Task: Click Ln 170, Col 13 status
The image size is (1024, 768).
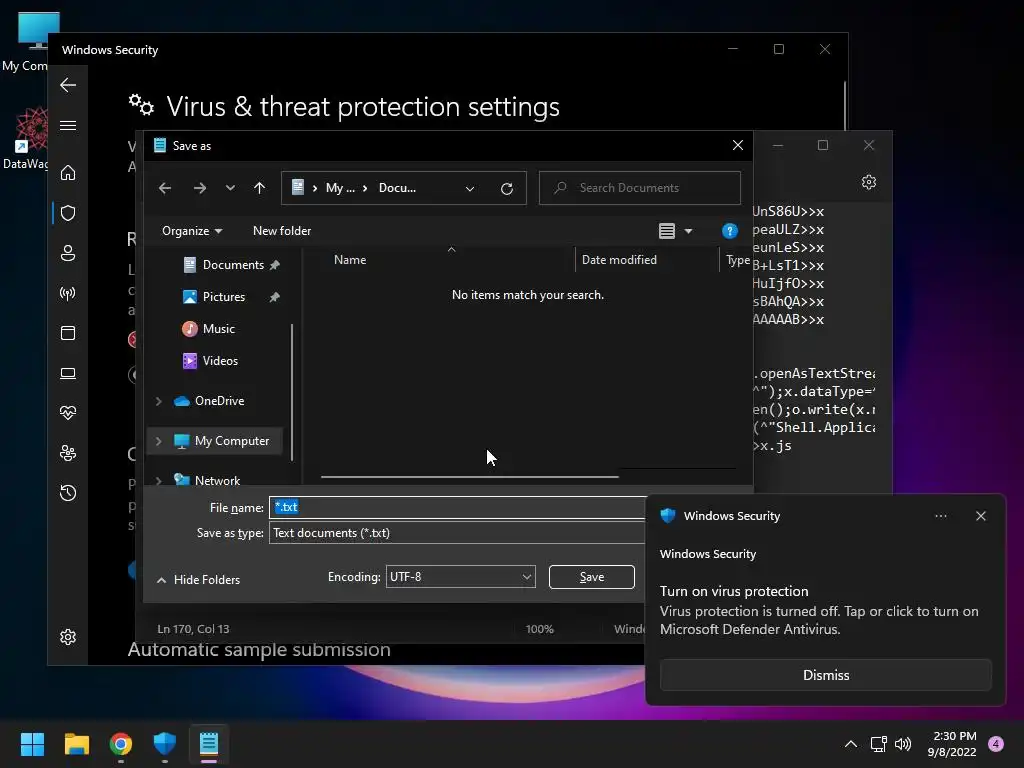Action: pos(193,629)
